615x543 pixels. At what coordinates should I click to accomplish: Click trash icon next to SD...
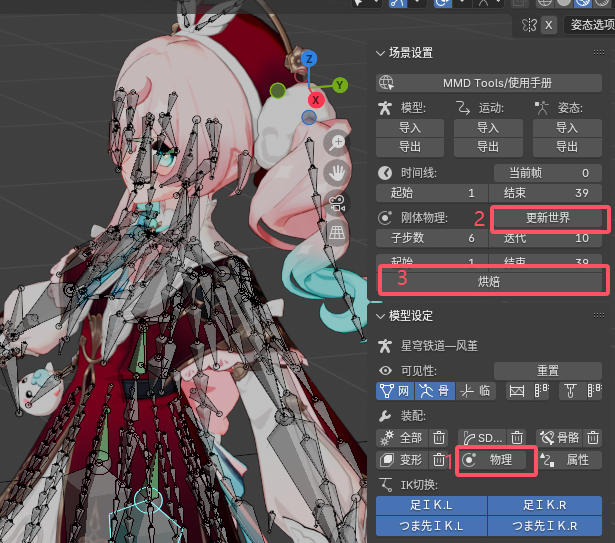coord(517,437)
